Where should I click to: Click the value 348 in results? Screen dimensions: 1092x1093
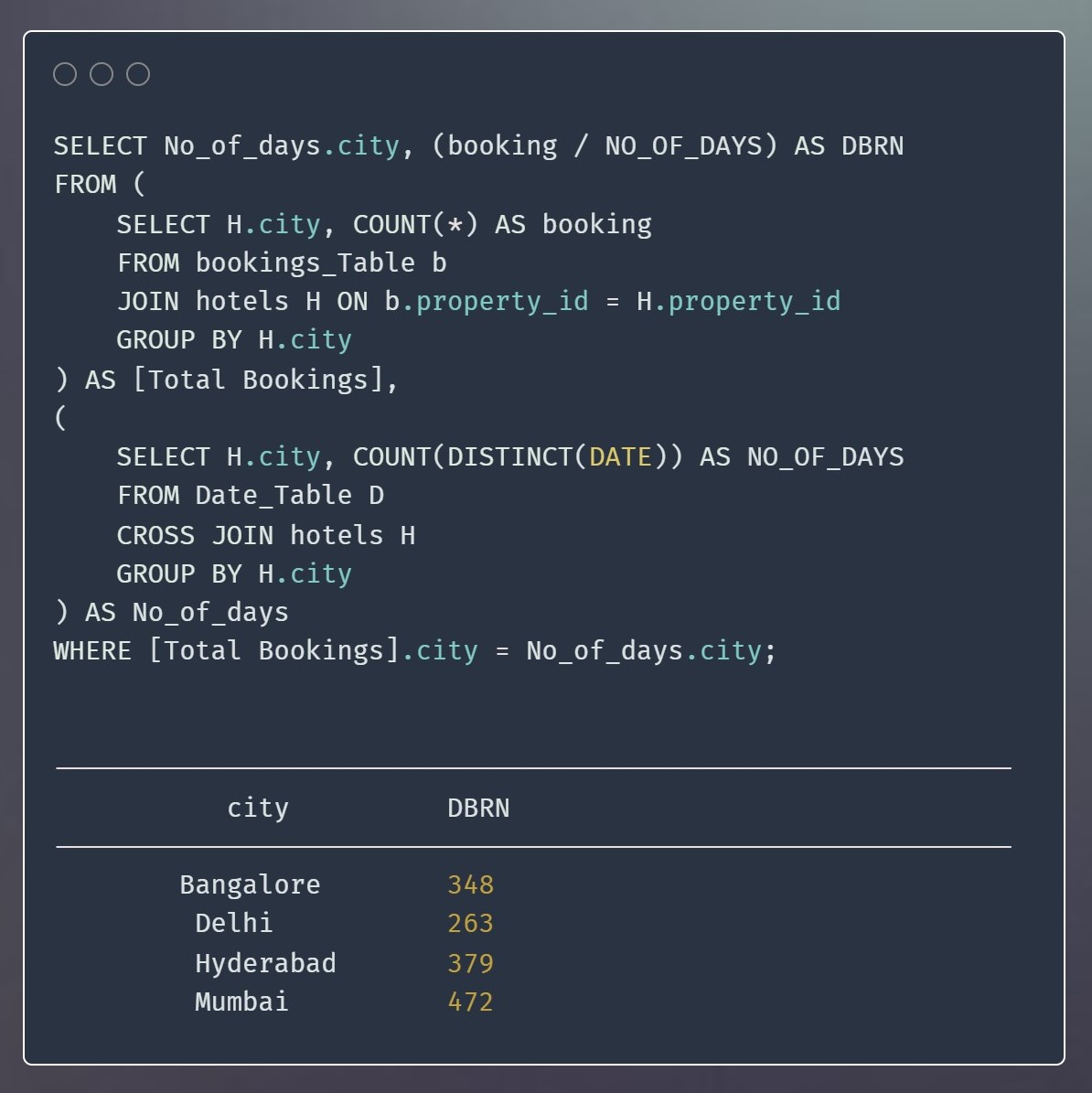coord(470,885)
